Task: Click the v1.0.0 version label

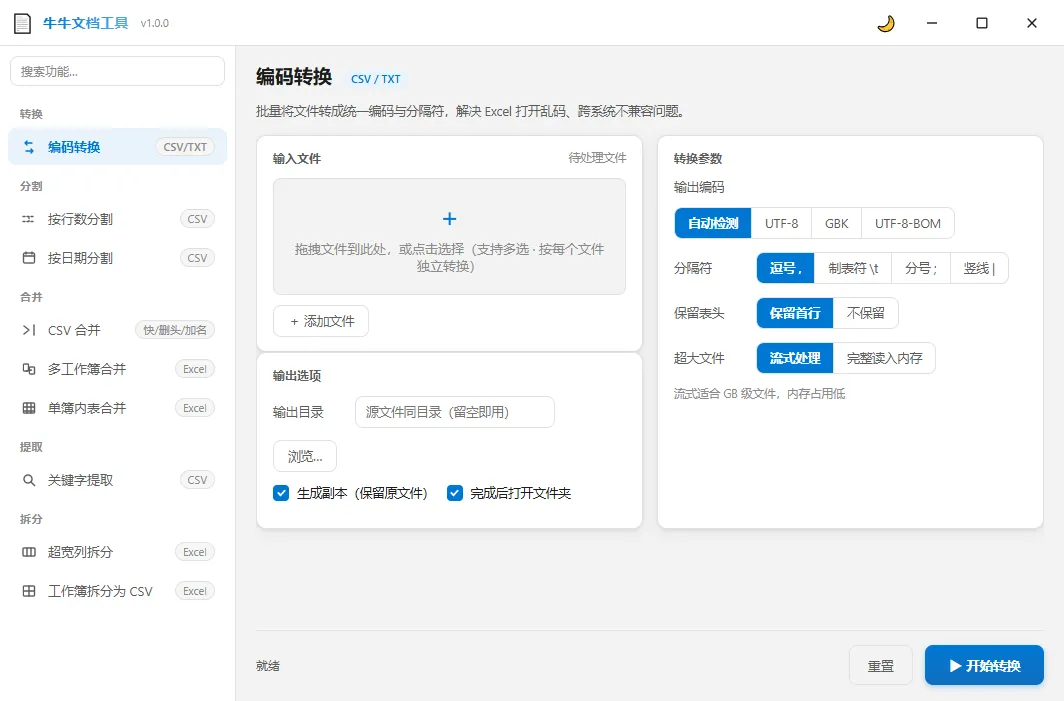Action: click(x=155, y=23)
